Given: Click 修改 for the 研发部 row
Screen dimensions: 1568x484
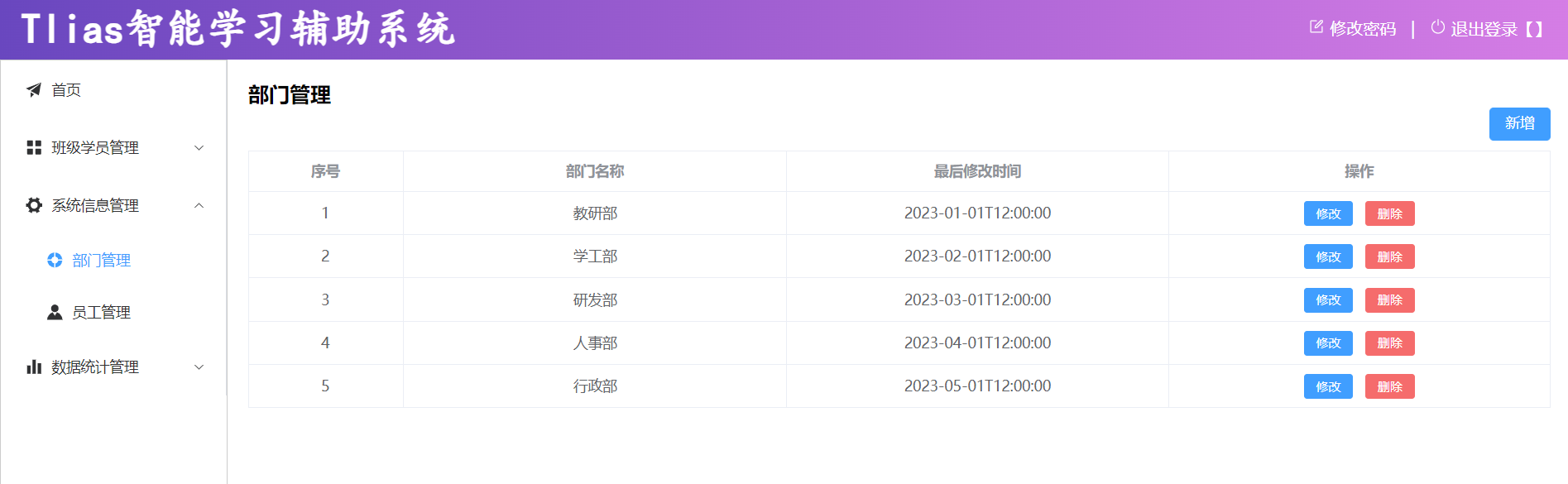Looking at the screenshot, I should [x=1327, y=300].
